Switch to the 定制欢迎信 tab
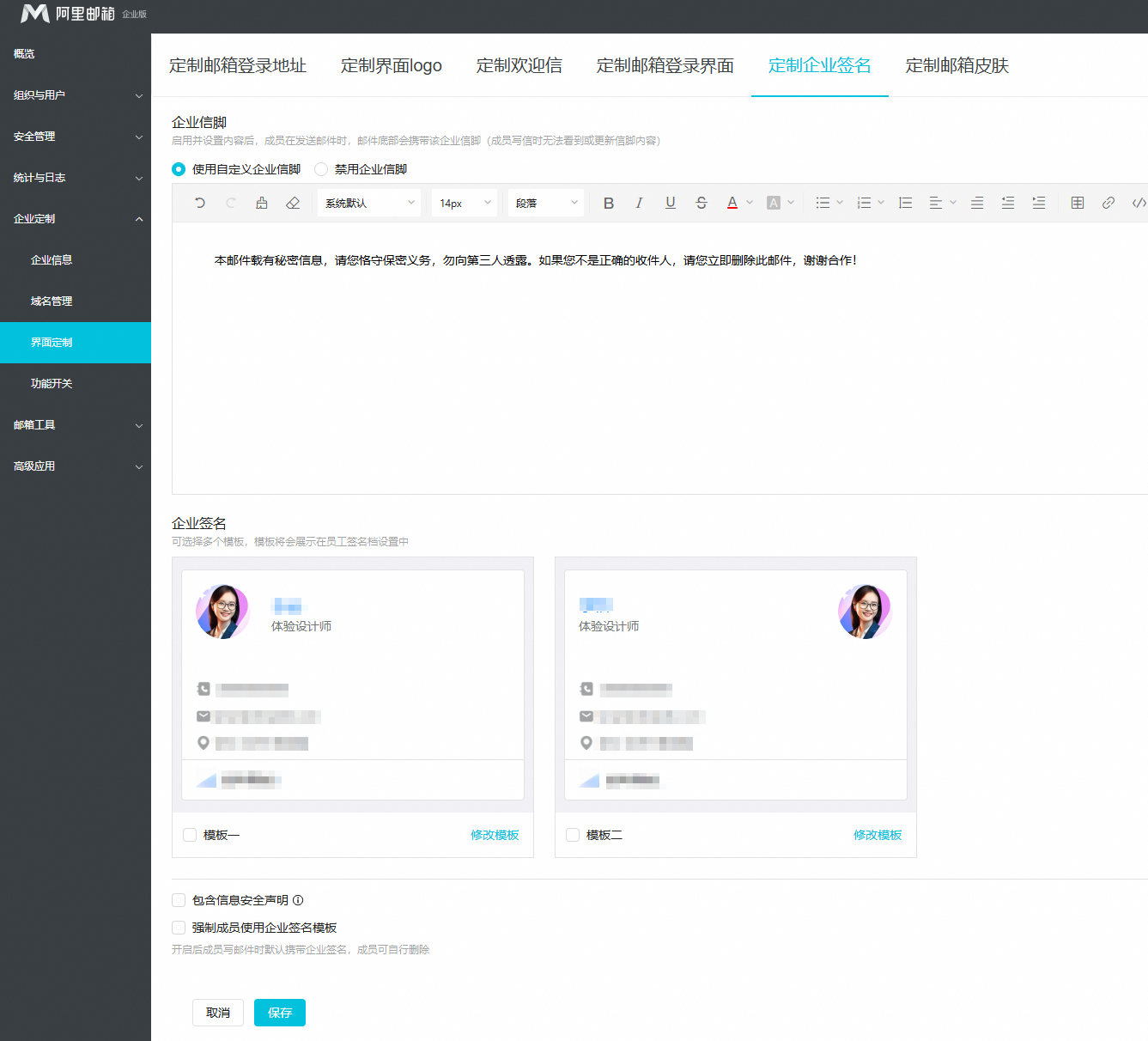Viewport: 1148px width, 1041px height. 519,65
